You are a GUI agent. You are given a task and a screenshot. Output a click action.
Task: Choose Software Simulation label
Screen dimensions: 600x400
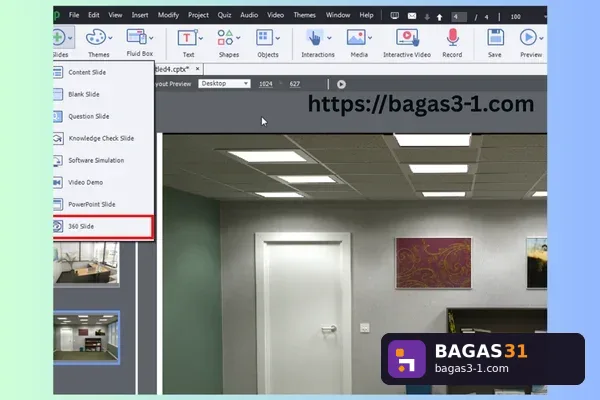coord(96,160)
